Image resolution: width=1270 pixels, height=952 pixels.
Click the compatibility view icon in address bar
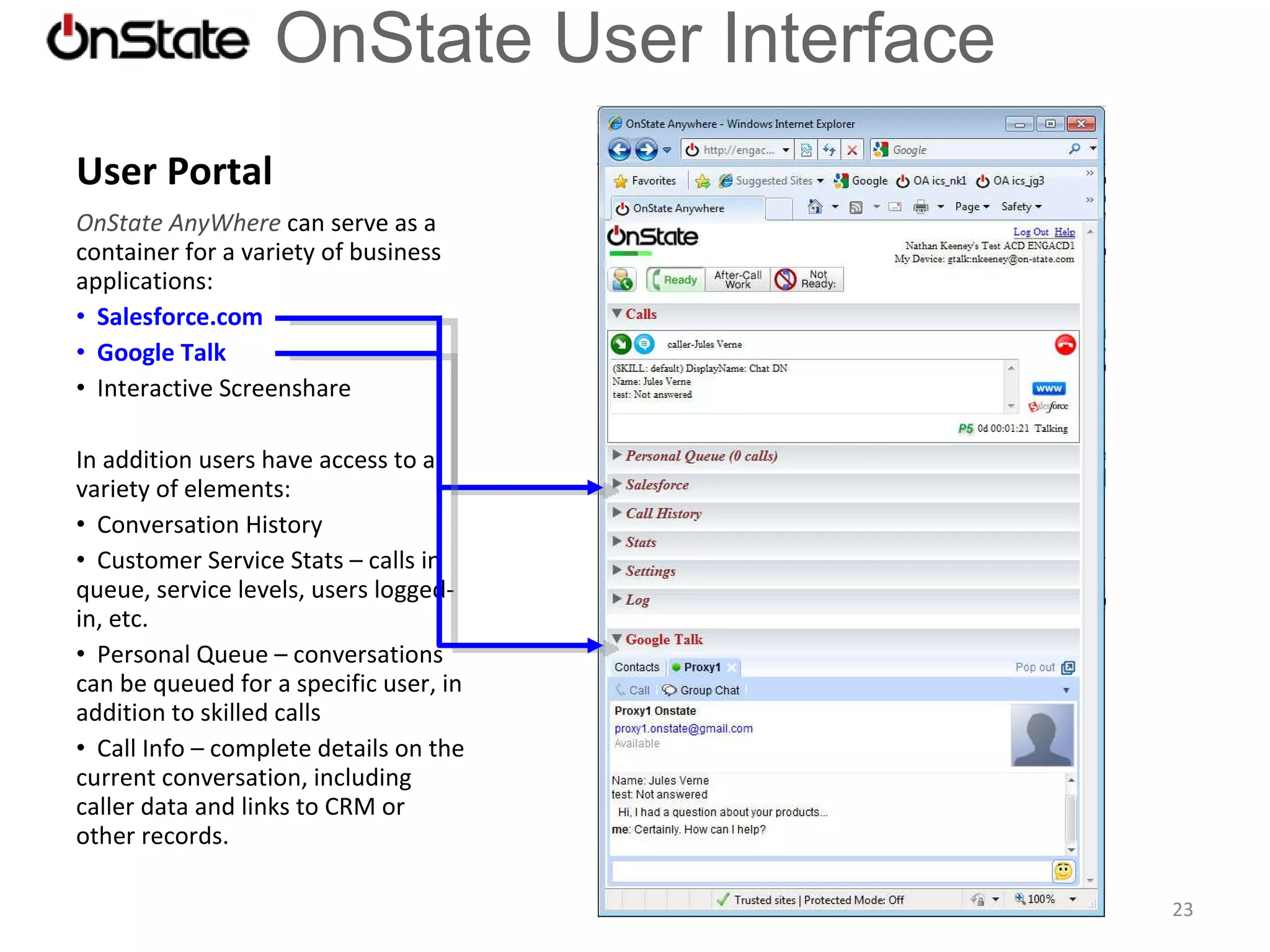(x=806, y=150)
